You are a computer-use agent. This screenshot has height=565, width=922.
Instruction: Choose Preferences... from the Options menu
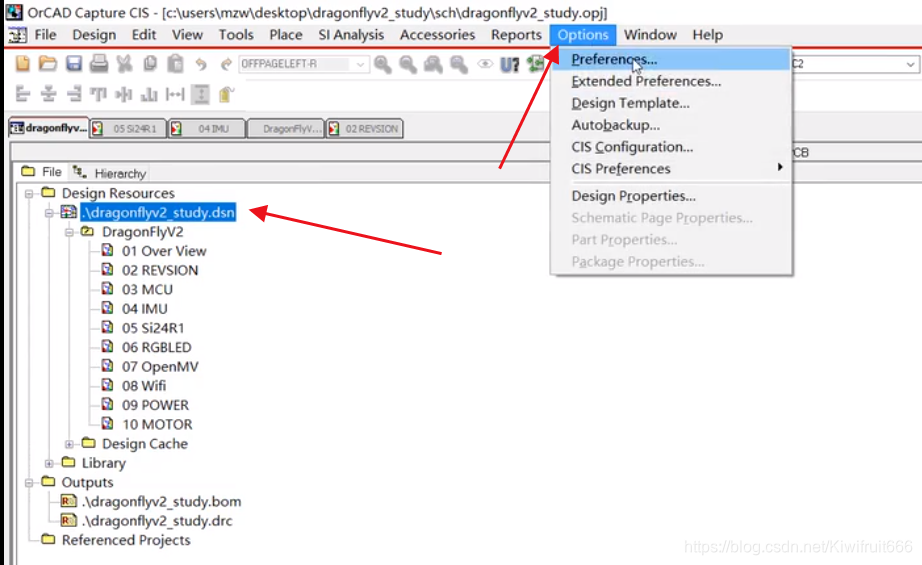tap(613, 60)
